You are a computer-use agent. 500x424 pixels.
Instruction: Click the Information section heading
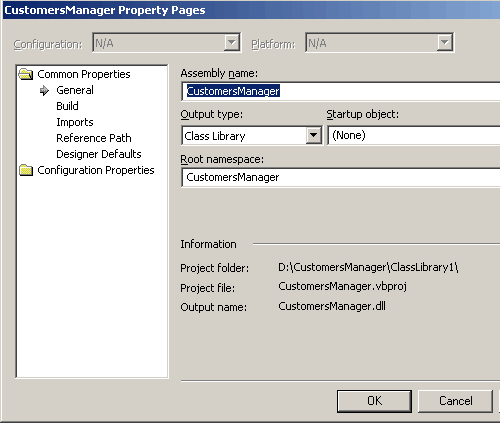click(x=208, y=244)
